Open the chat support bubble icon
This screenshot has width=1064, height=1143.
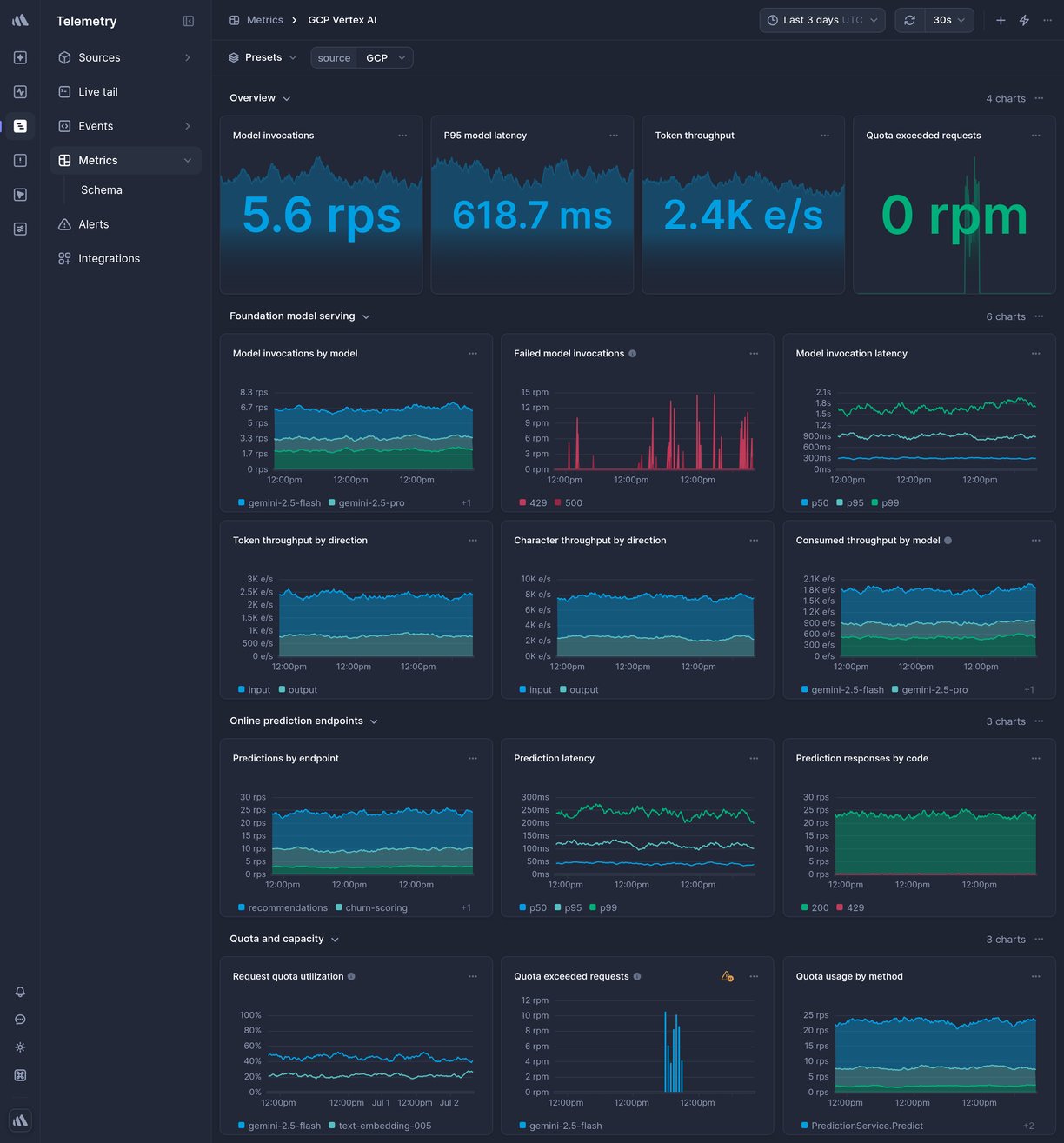(20, 1020)
